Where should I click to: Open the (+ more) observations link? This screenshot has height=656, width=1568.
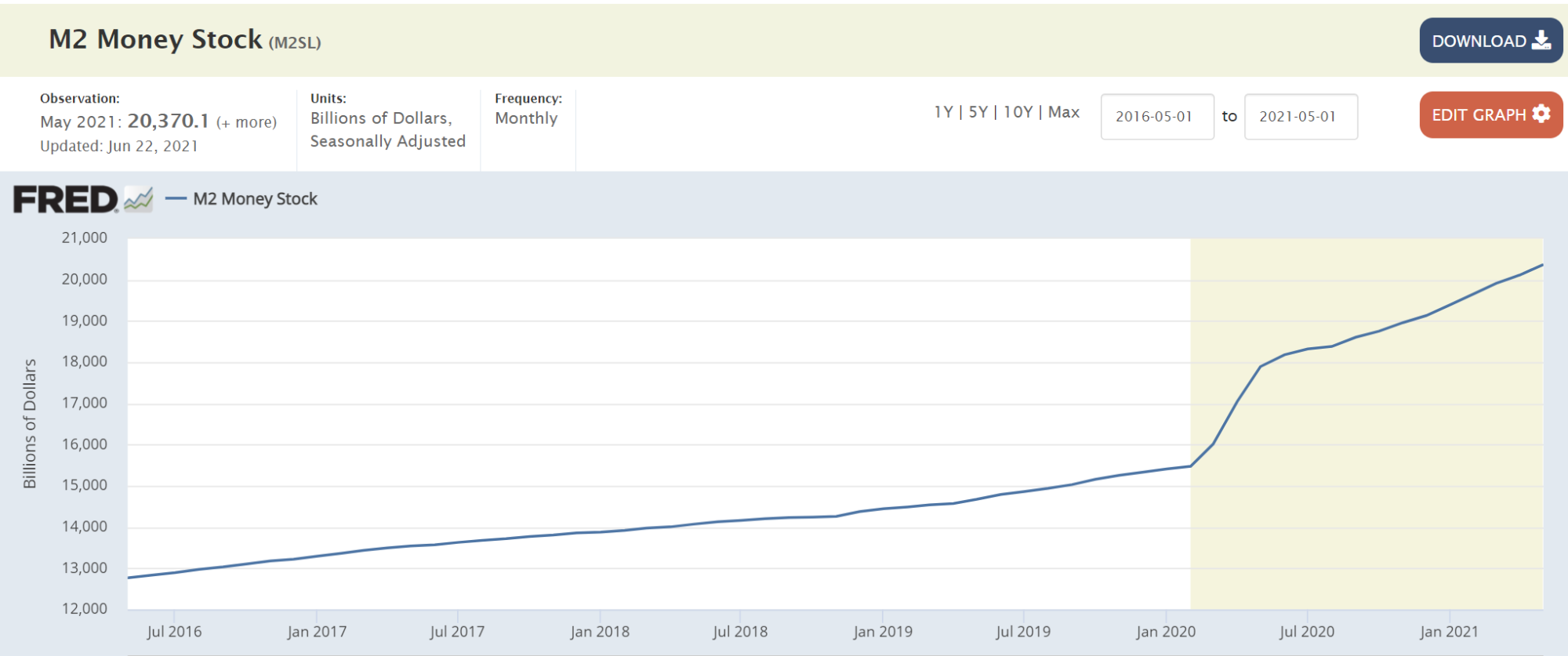pyautogui.click(x=246, y=122)
